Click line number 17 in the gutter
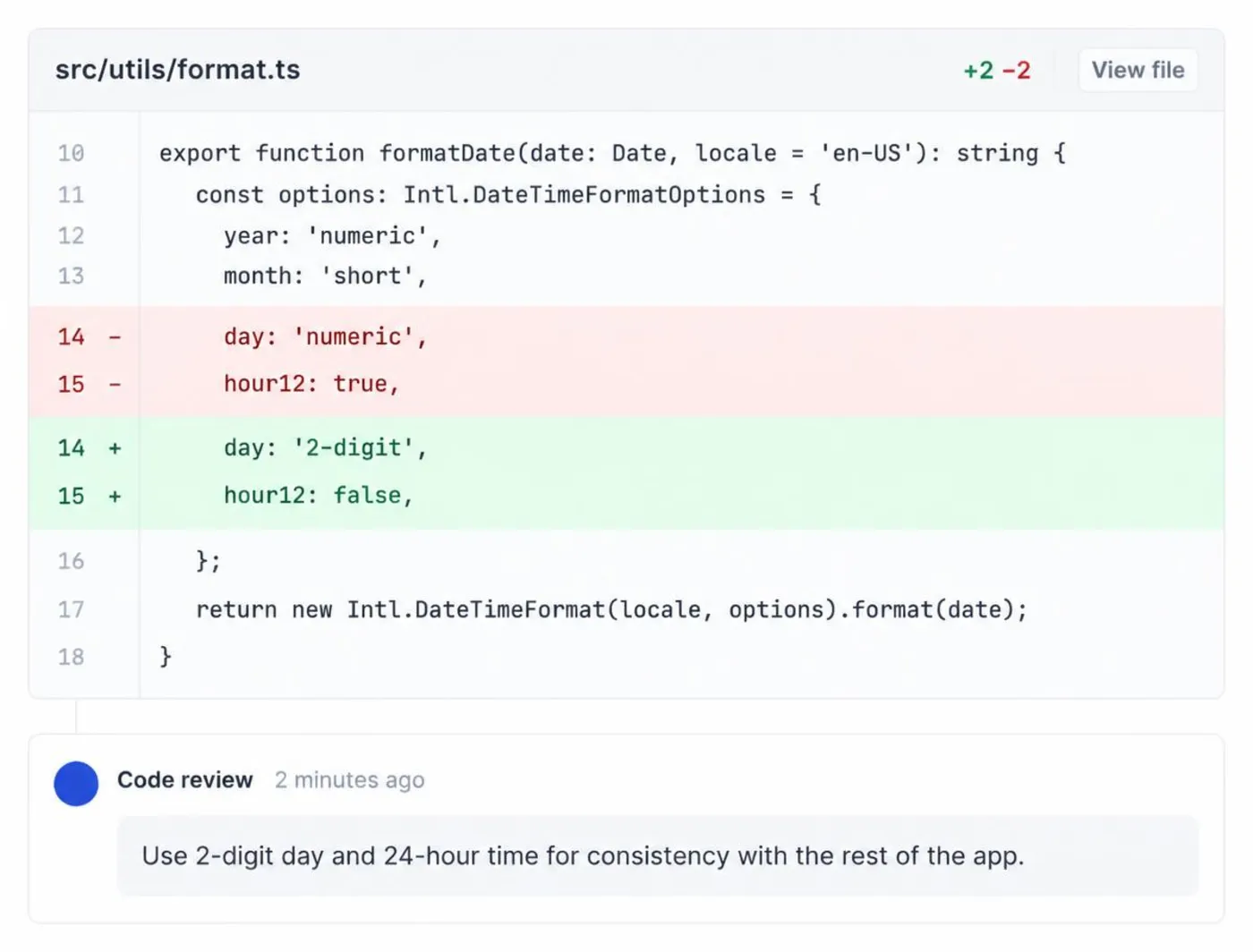 (71, 609)
